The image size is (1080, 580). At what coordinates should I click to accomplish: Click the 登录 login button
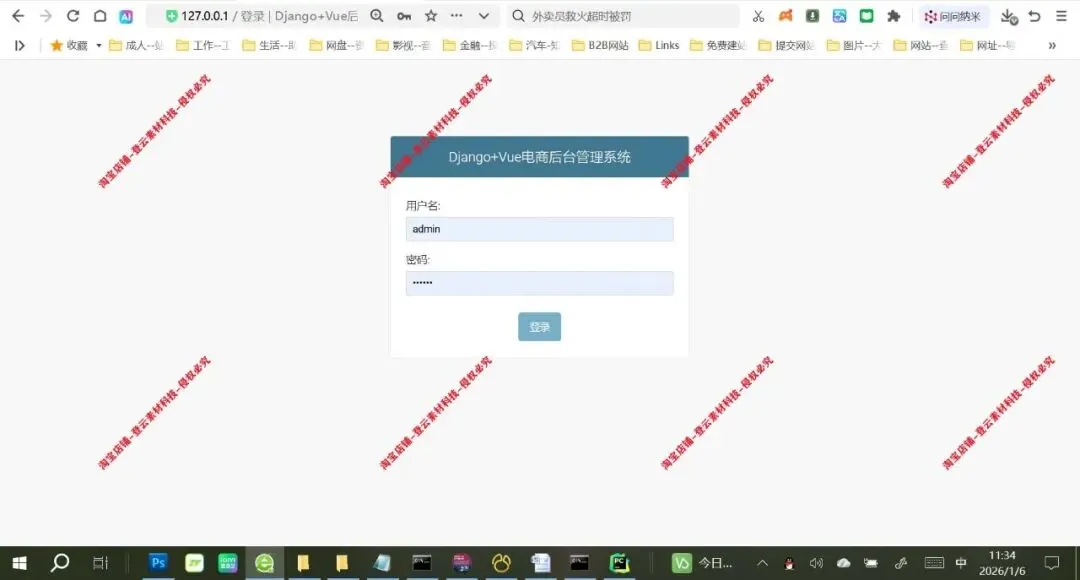point(539,327)
